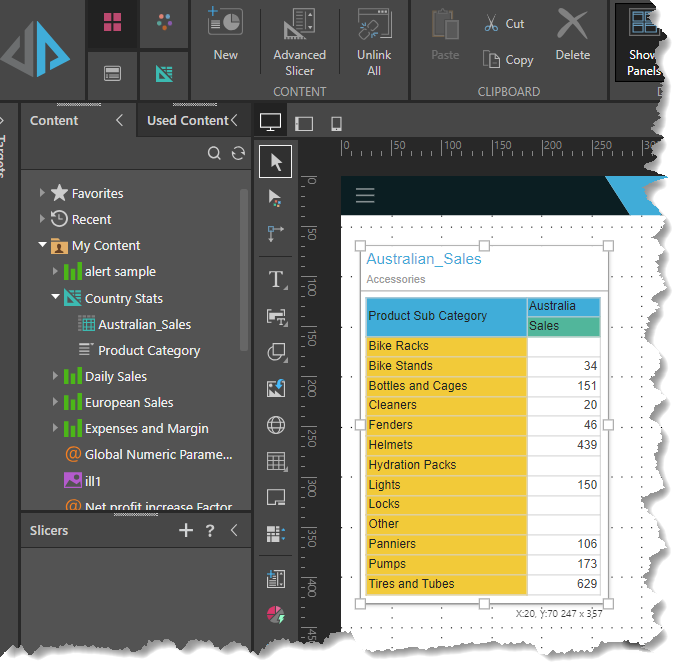Viewport: 679px width, 663px height.
Task: Select the pointer selection tool
Action: click(276, 162)
